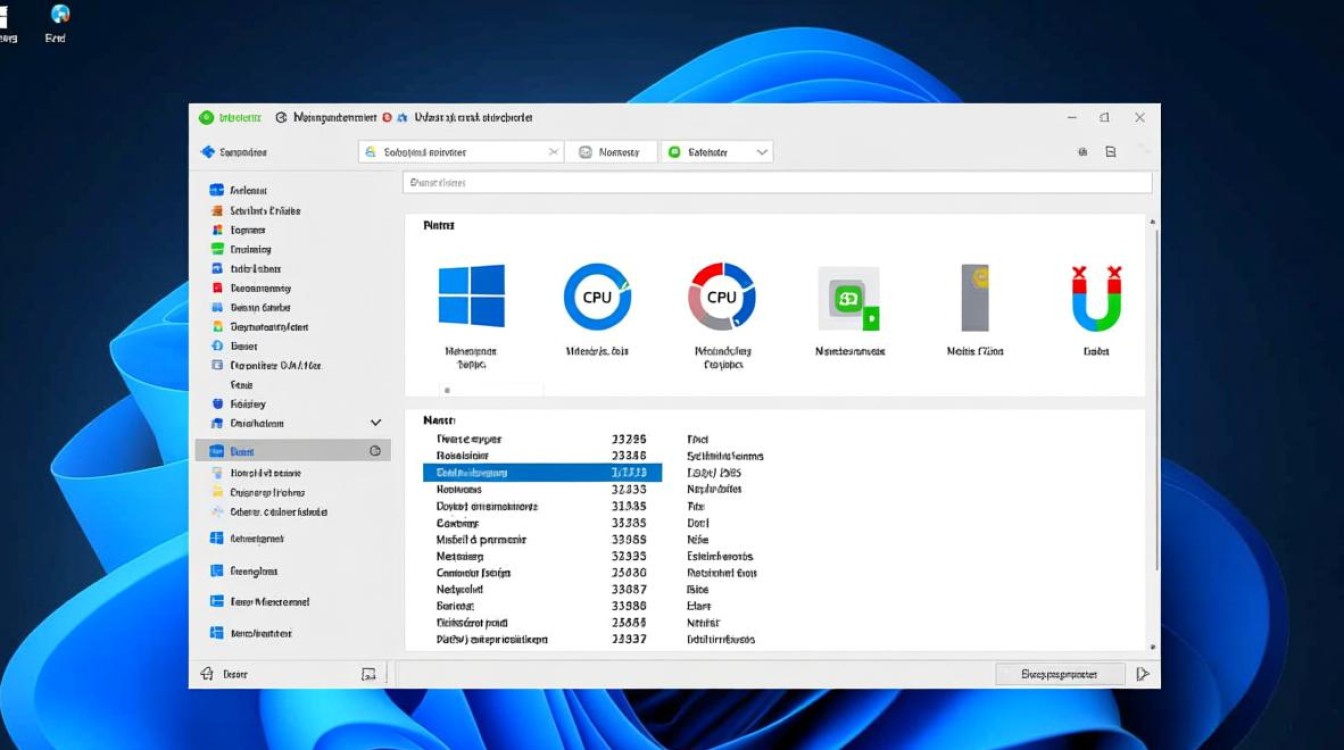Open the large blue Windows logo tile
Viewport: 1344px width, 750px height.
(x=471, y=296)
